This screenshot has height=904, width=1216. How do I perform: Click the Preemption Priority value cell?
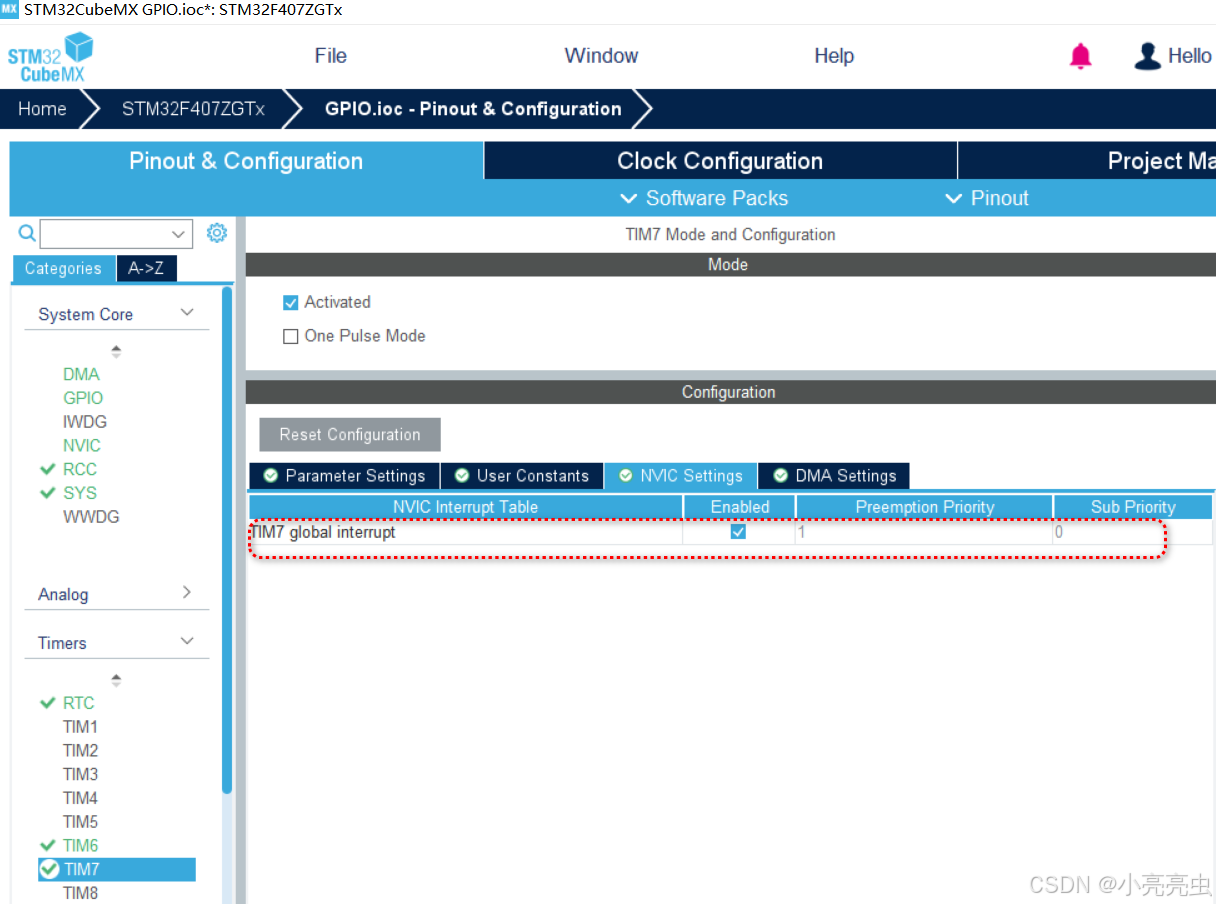click(923, 532)
